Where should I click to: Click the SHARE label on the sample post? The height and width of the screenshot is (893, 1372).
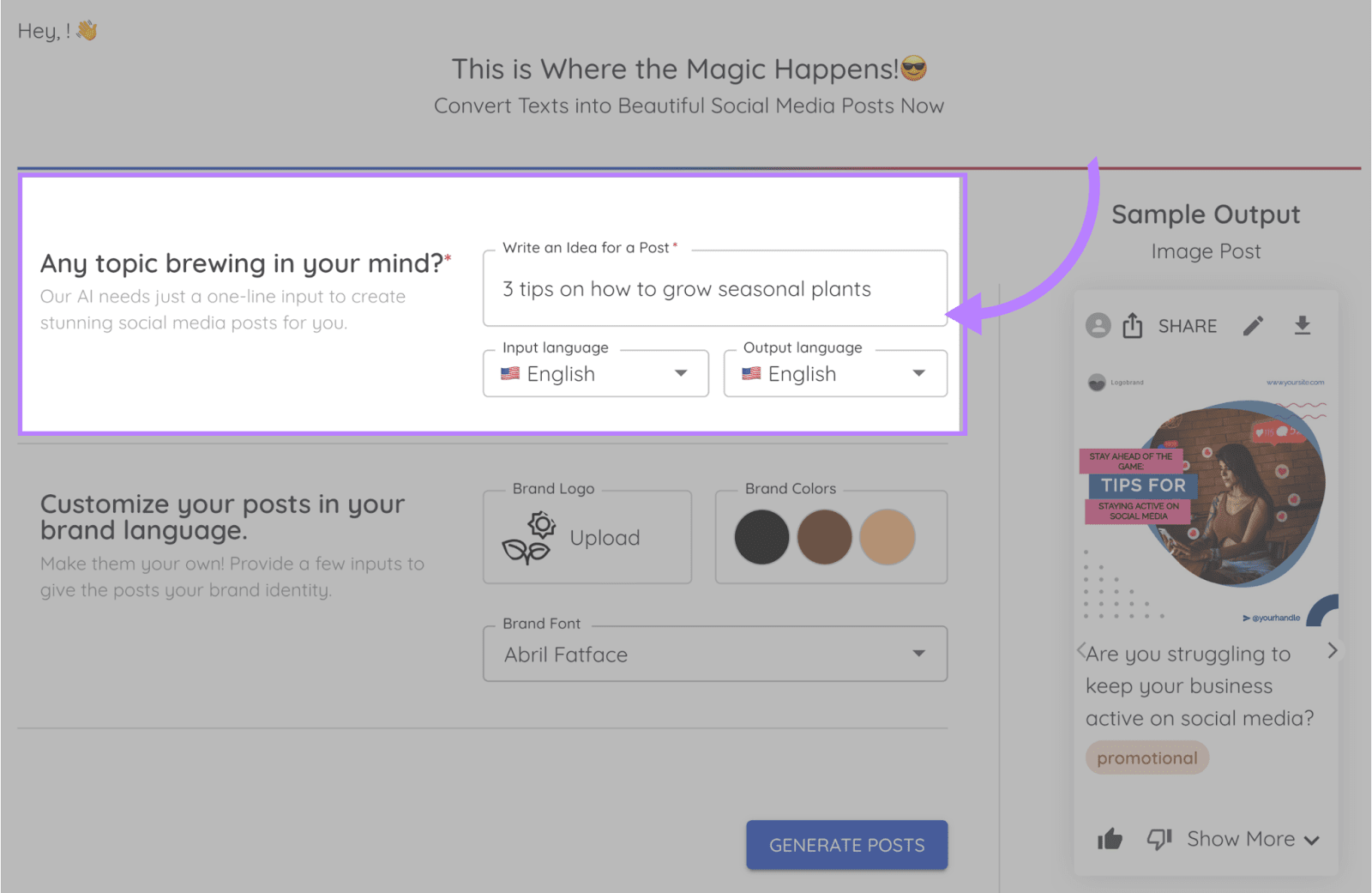coord(1188,326)
